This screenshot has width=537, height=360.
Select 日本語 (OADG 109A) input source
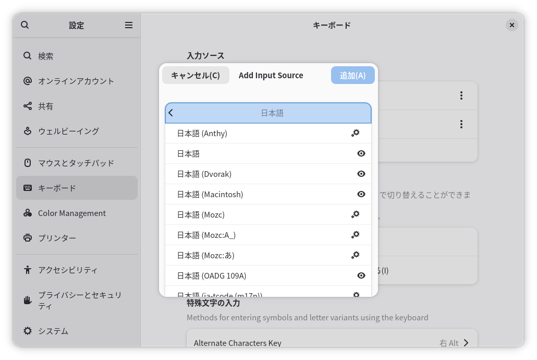(x=268, y=276)
